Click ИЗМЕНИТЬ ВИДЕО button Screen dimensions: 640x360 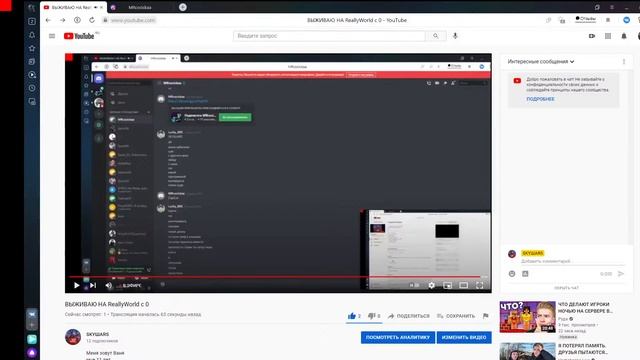coord(464,338)
